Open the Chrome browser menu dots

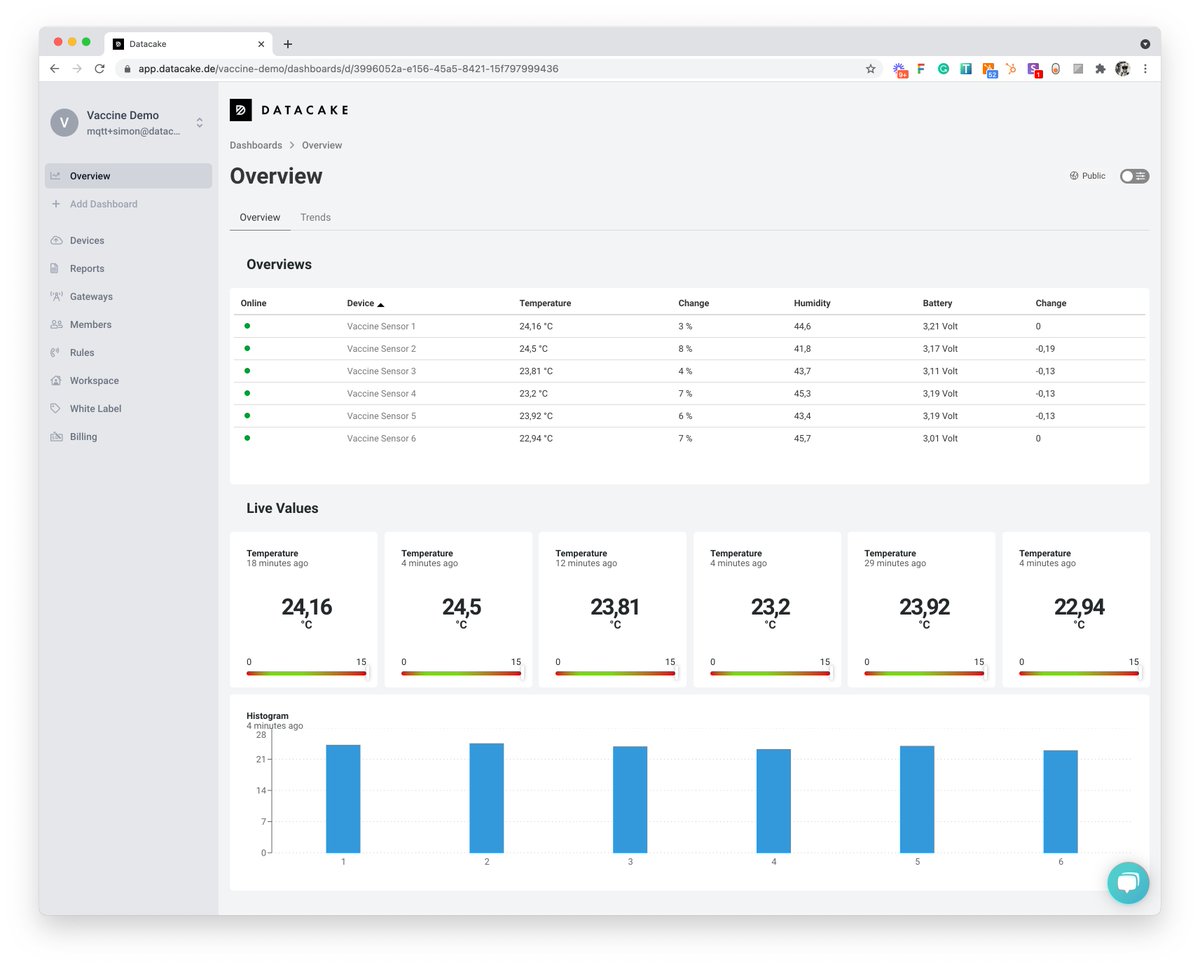coord(1145,69)
